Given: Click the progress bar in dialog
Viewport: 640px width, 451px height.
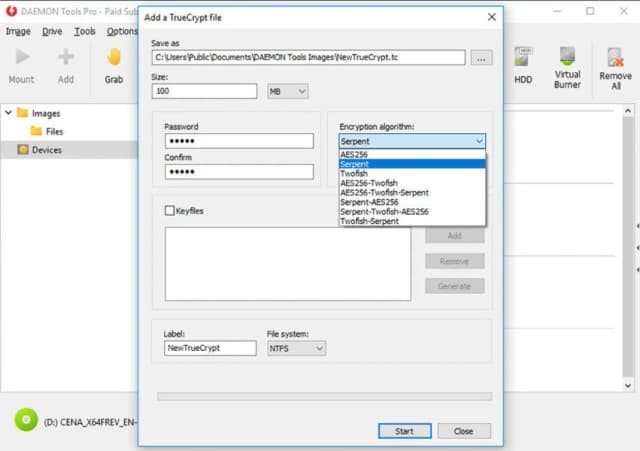Looking at the screenshot, I should [324, 396].
